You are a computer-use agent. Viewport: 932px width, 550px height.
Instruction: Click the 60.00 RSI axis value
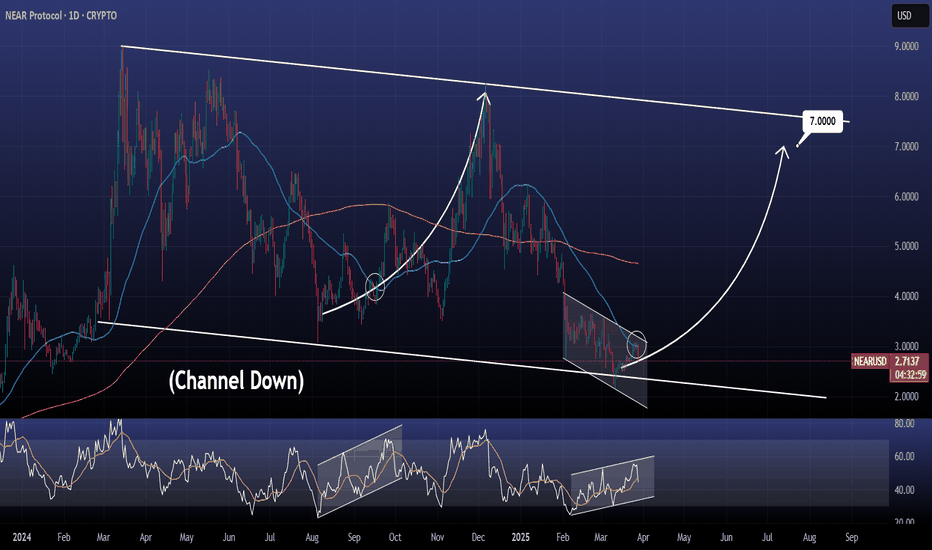click(904, 457)
